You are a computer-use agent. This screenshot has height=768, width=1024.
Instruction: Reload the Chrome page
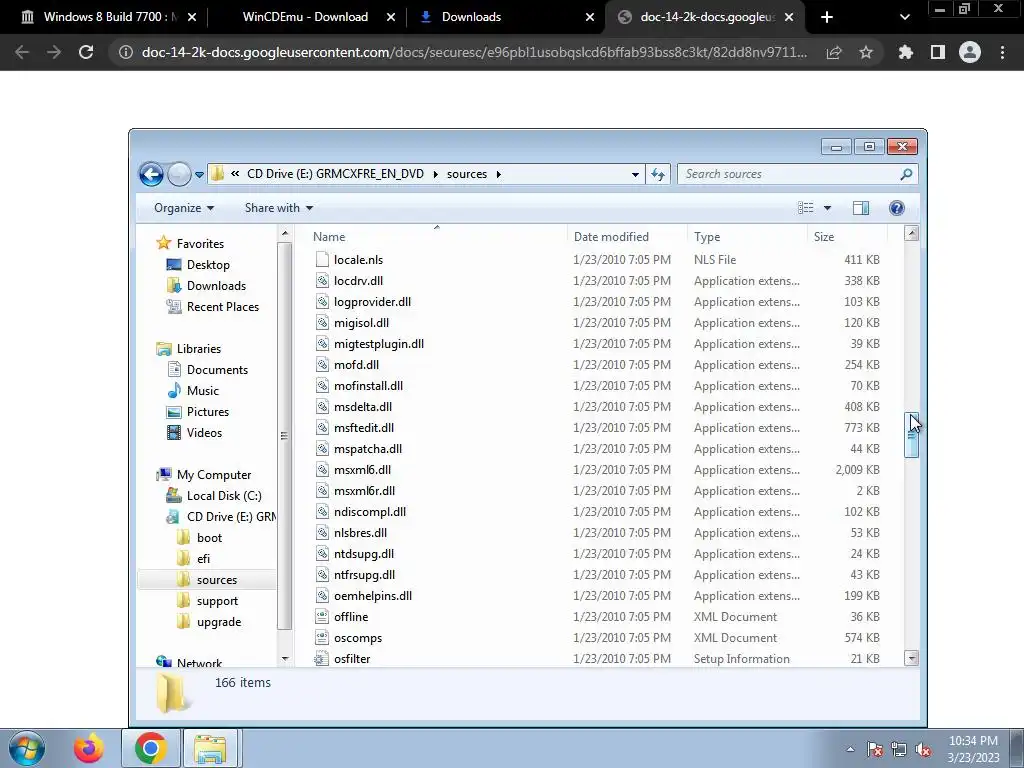coord(86,52)
